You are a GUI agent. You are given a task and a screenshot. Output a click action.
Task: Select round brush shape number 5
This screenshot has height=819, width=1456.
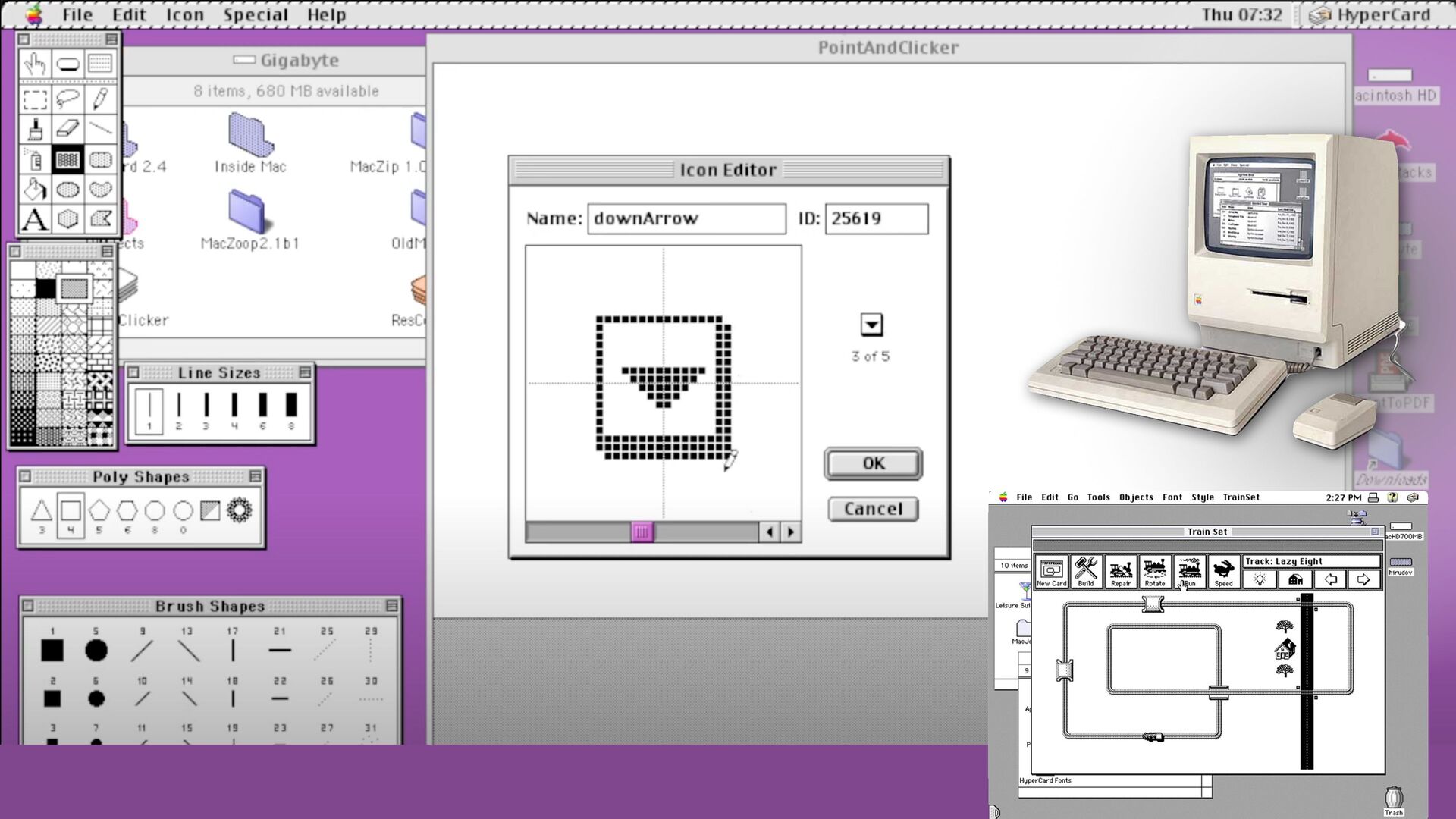pyautogui.click(x=96, y=650)
